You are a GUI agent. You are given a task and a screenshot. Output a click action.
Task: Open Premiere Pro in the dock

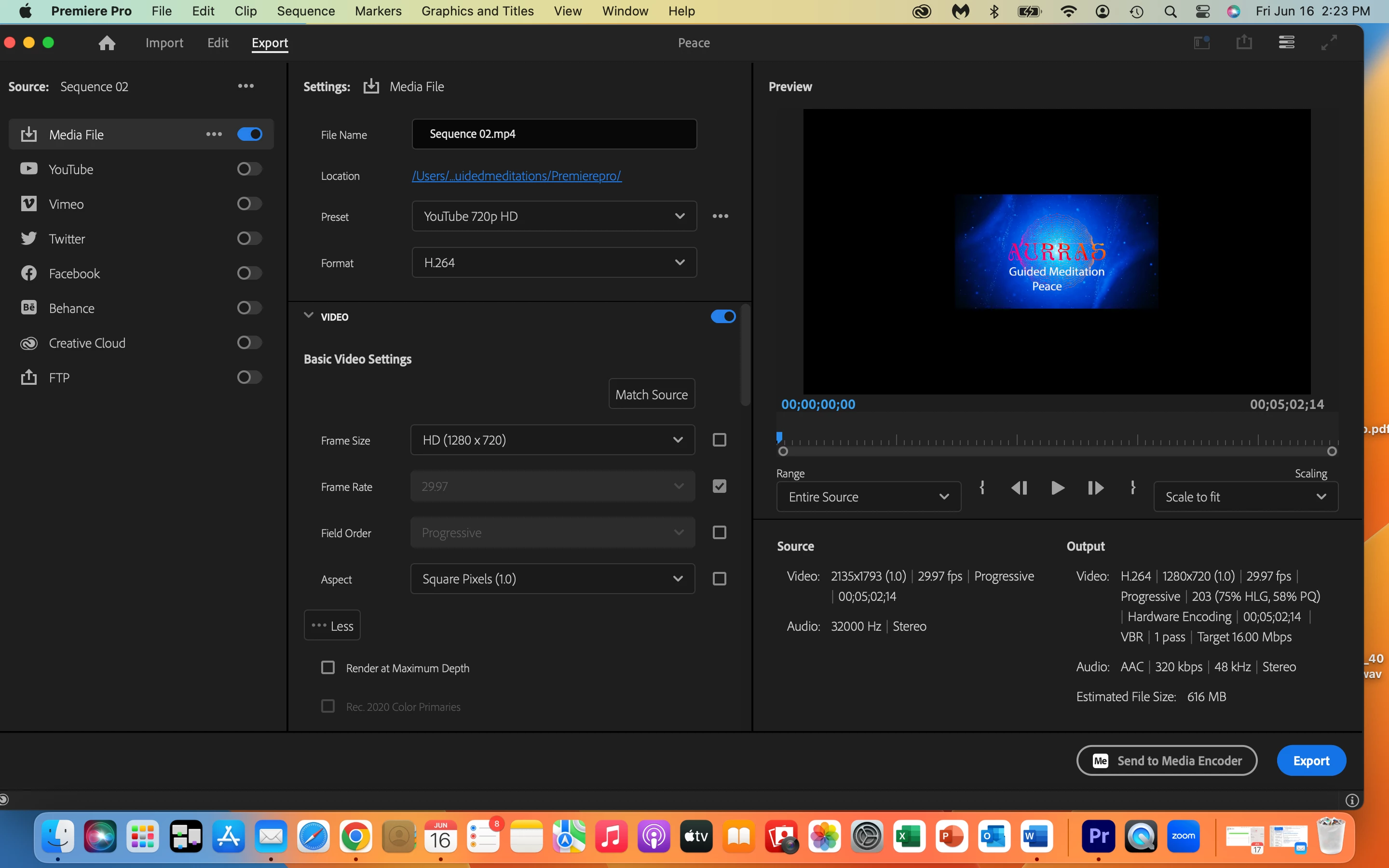tap(1098, 836)
